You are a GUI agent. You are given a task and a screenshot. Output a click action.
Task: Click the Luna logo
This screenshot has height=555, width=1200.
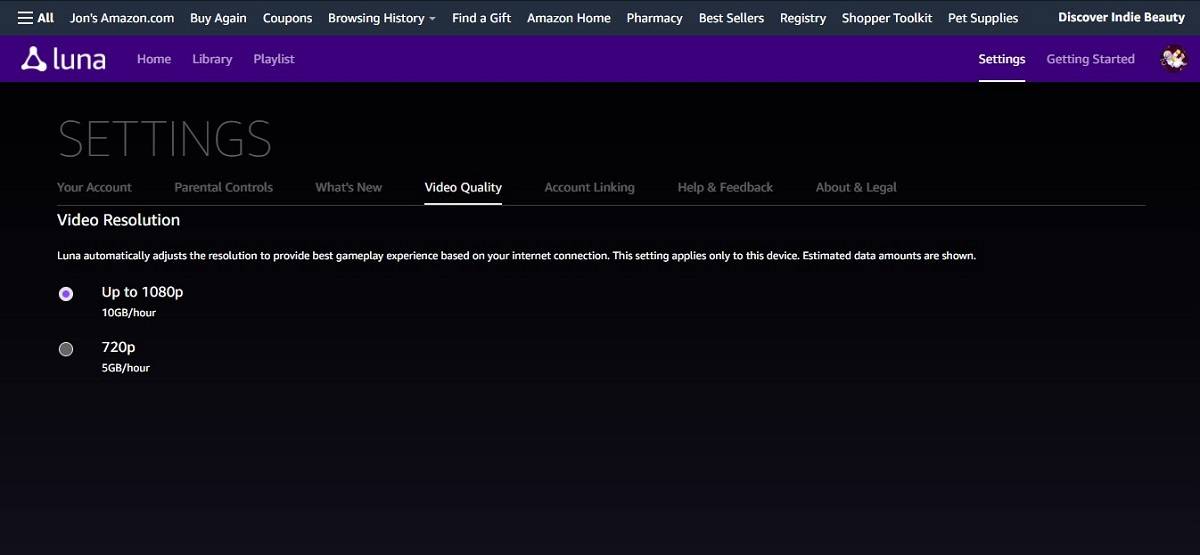[63, 59]
